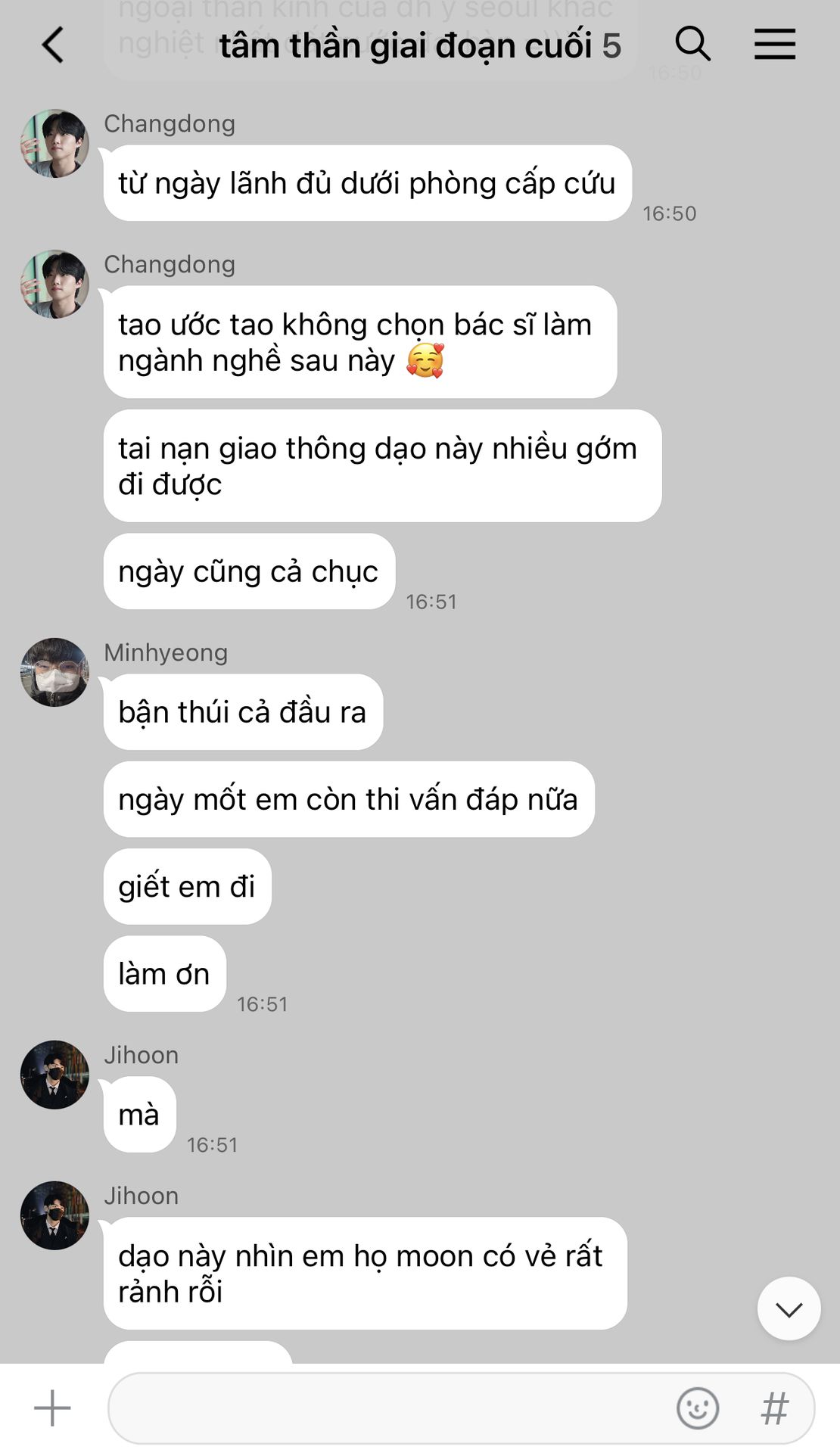Image resolution: width=840 pixels, height=1453 pixels.
Task: Tap the "làm ơn" message bubble
Action: 164,973
